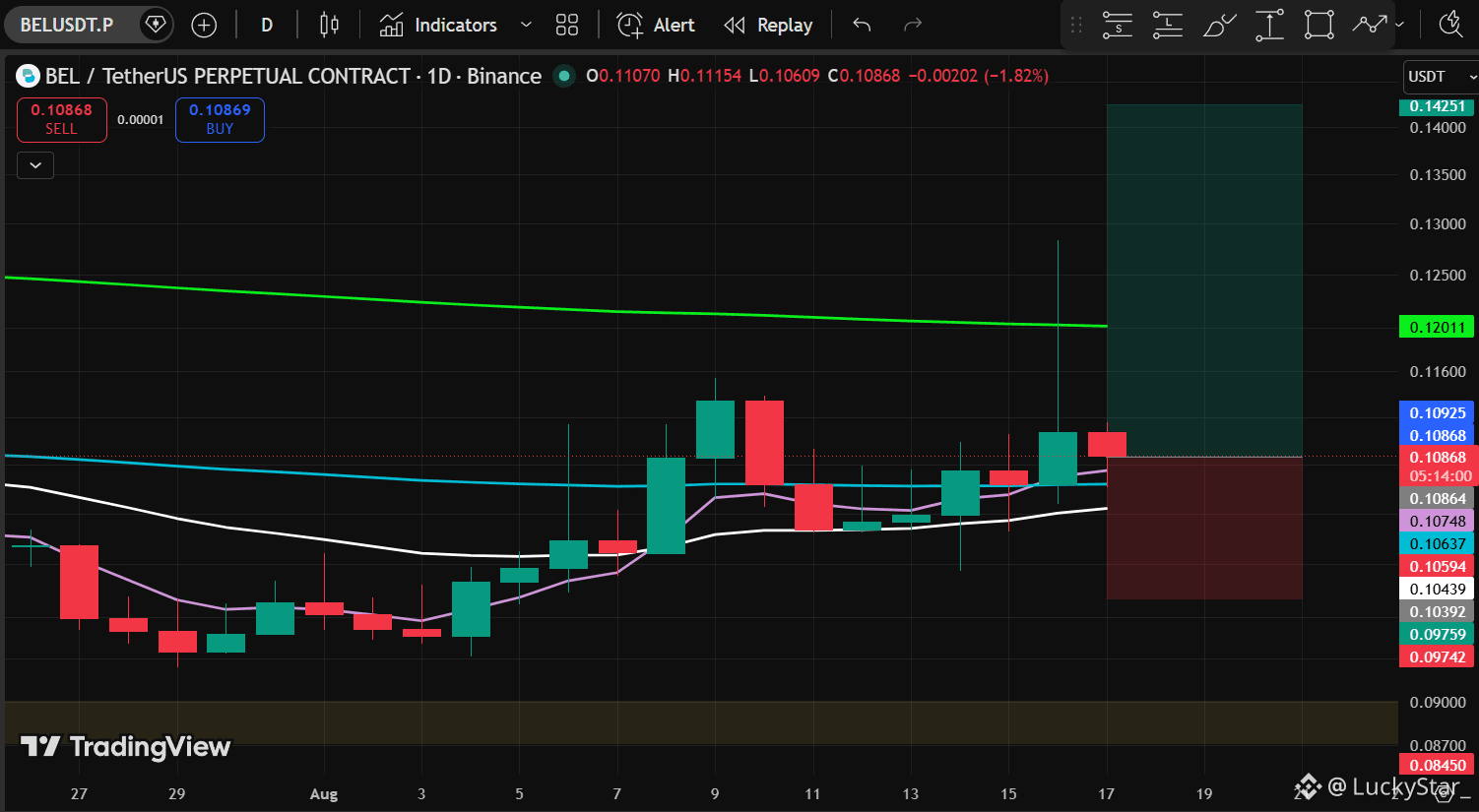This screenshot has width=1479, height=812.
Task: Select the Rectangle drawing tool
Action: tap(1319, 25)
